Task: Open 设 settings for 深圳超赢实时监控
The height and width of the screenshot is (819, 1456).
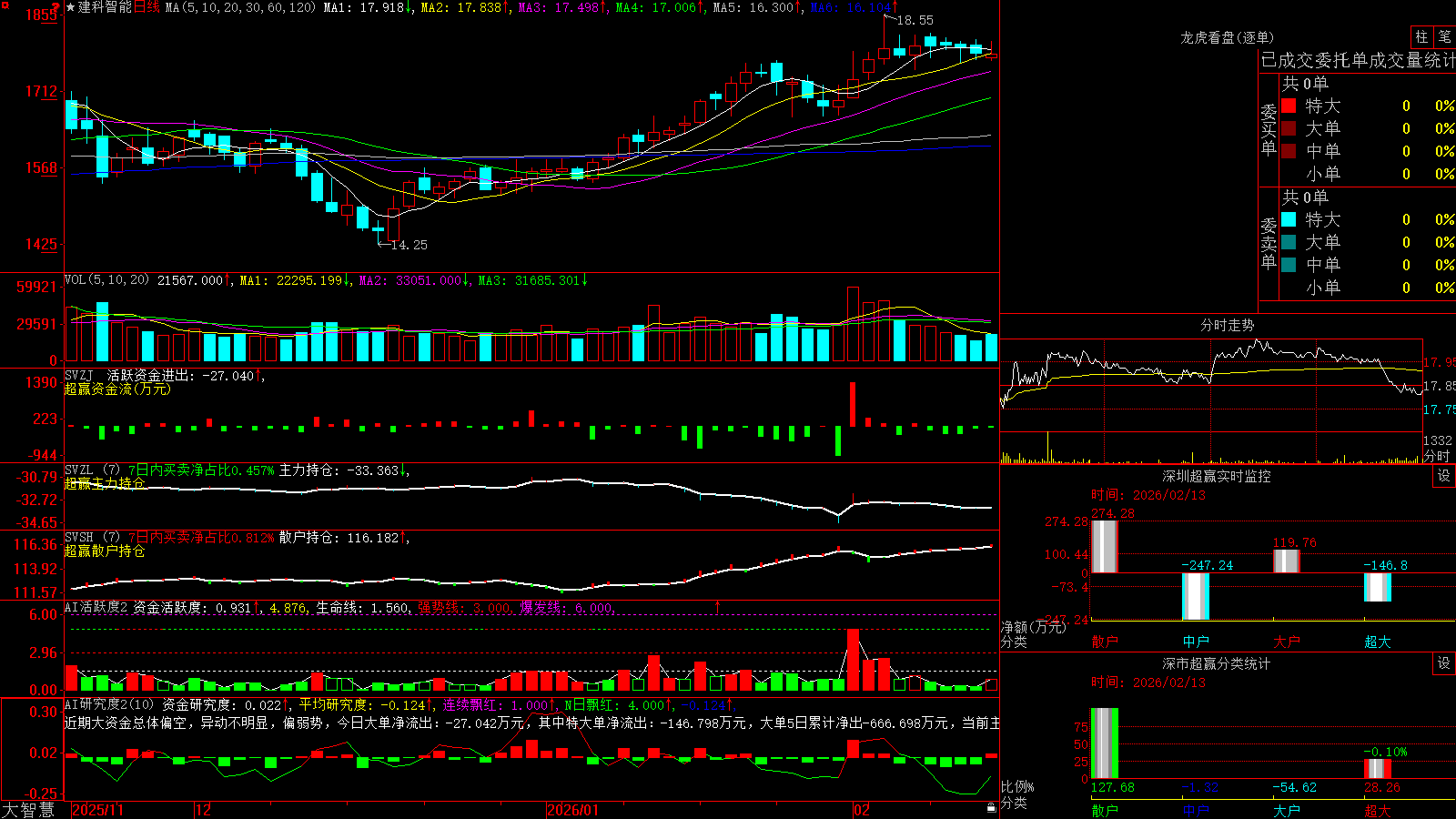Action: 1444,476
